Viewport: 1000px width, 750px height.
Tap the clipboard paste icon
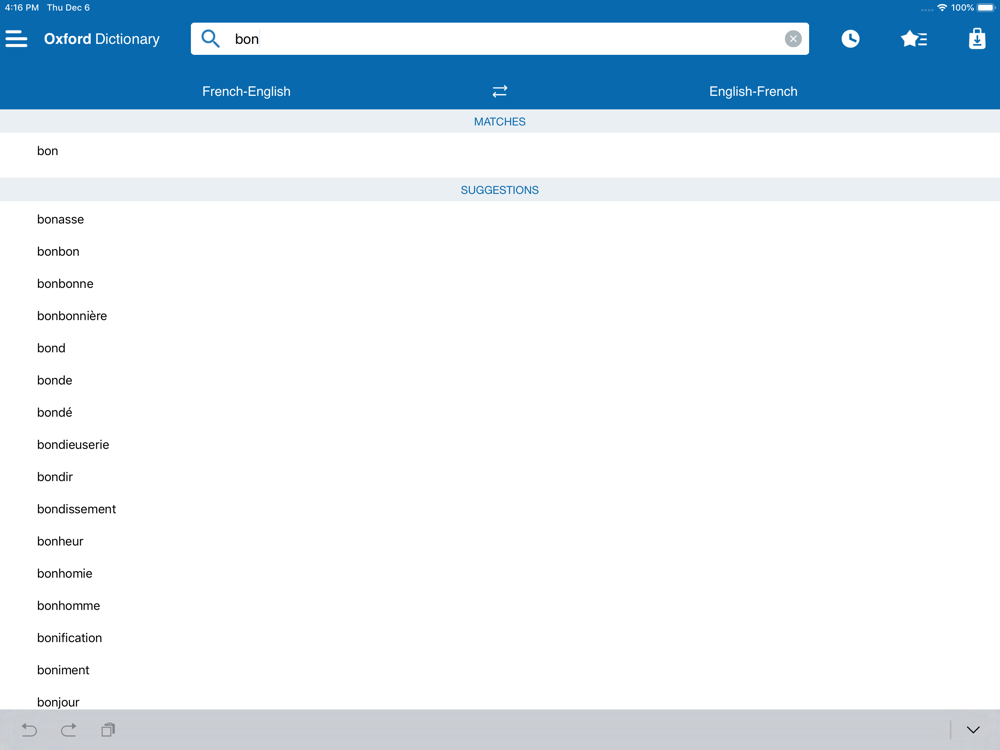(108, 730)
